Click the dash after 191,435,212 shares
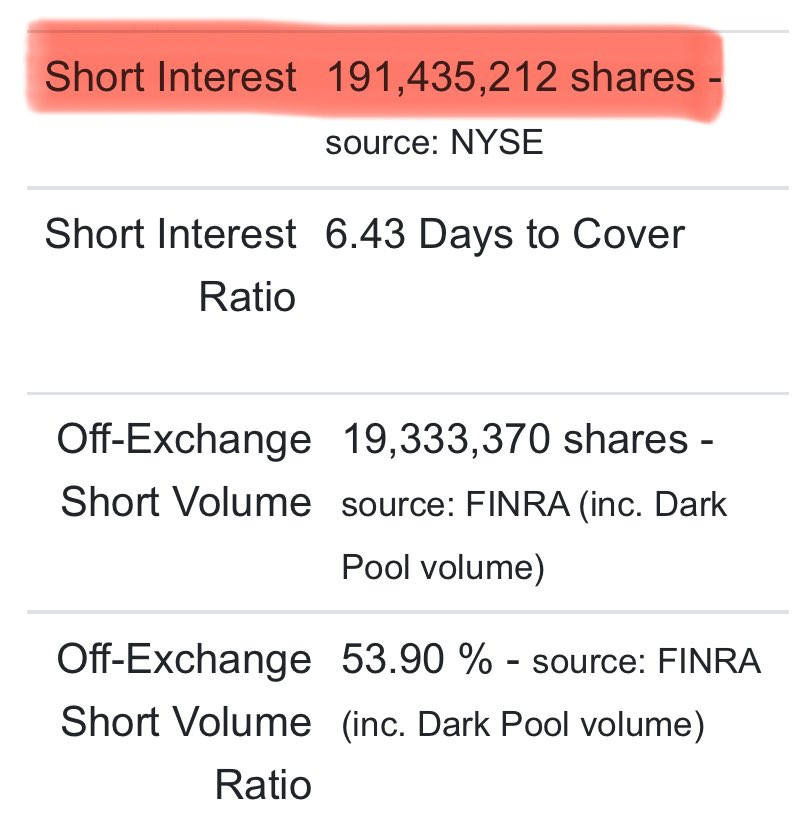 tap(714, 80)
